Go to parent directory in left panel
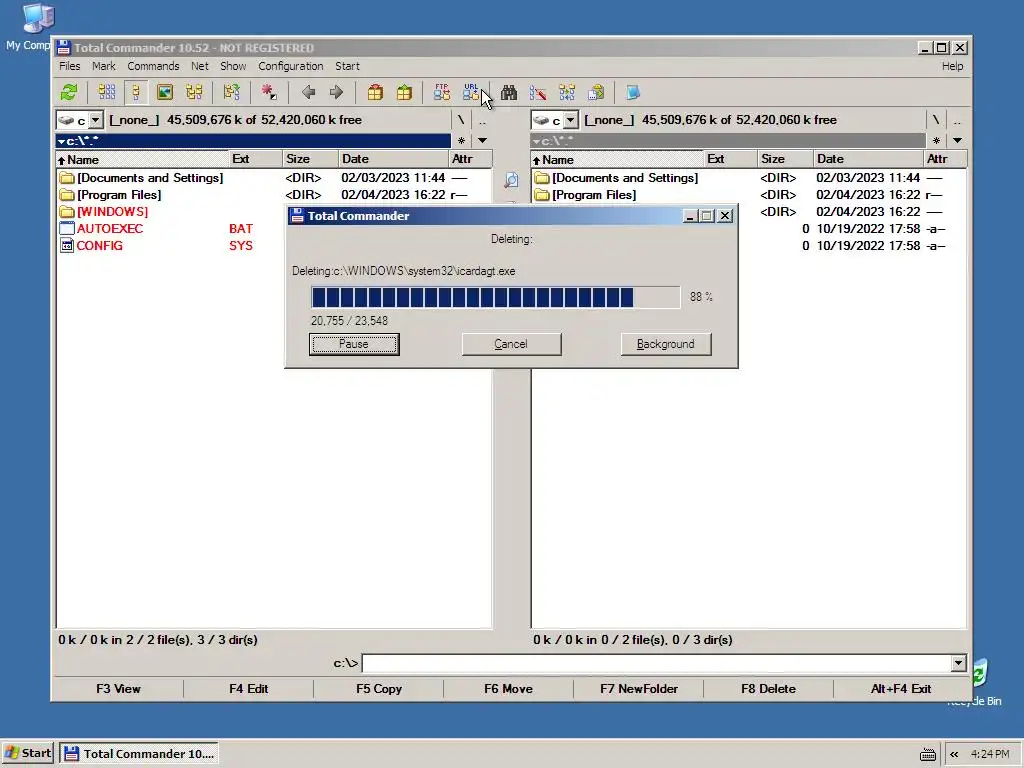 [x=482, y=120]
